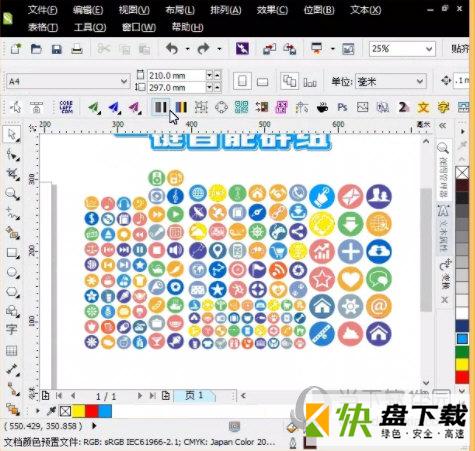
Task: Click the orange 文 plugin icon
Action: [x=423, y=107]
